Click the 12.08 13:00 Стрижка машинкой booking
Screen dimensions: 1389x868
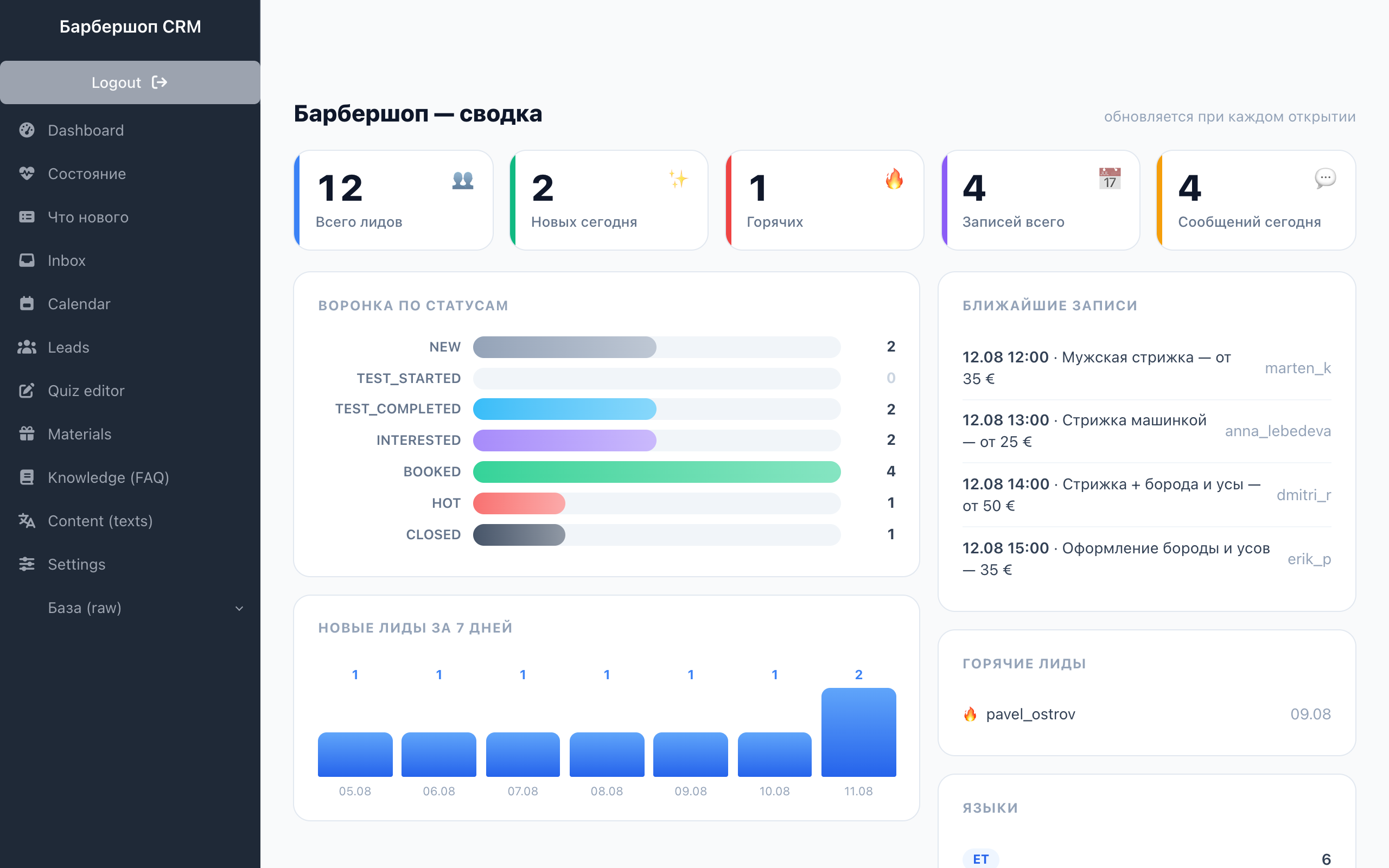(1084, 431)
